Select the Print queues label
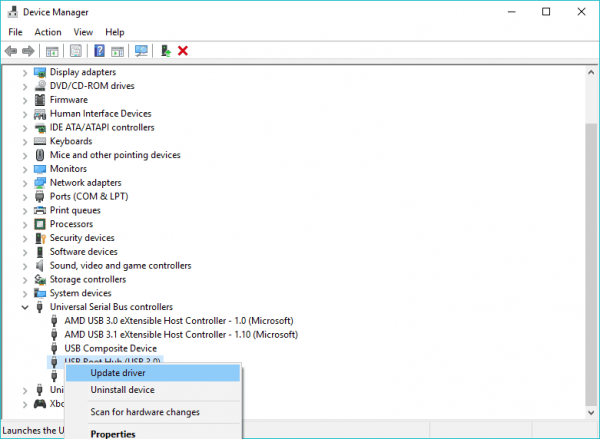Viewport: 600px width, 439px height. pos(75,211)
